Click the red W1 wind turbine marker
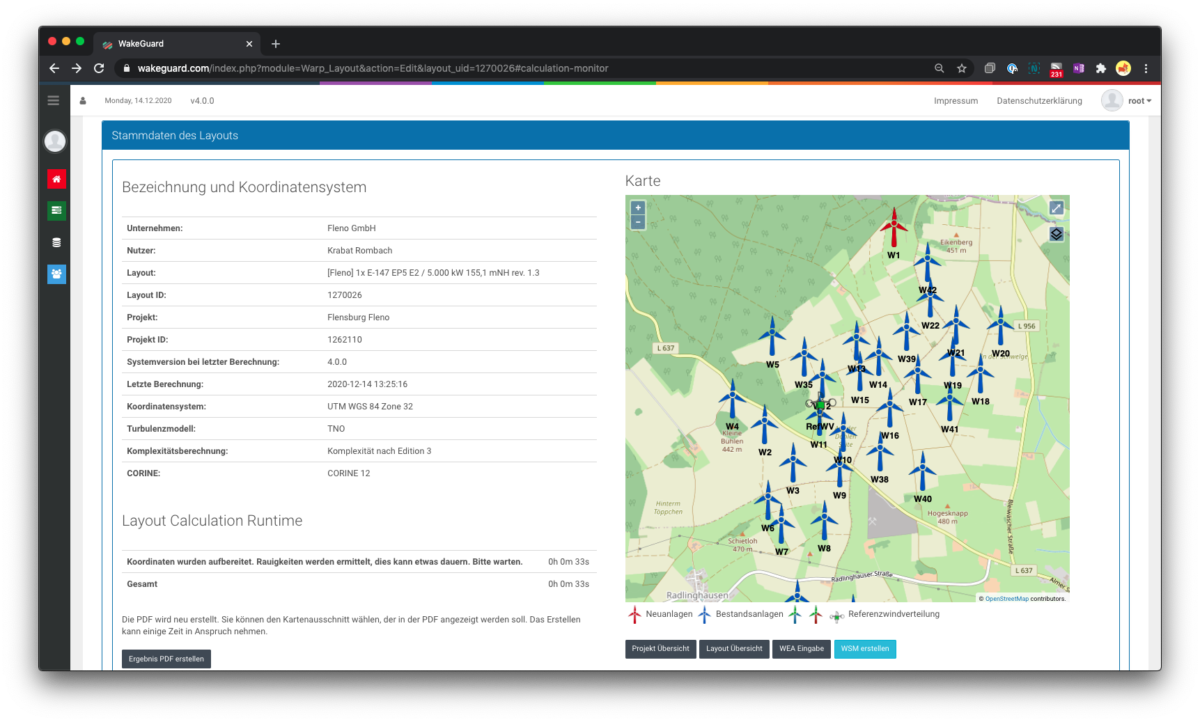Screen dimensions: 1200x722 893,228
